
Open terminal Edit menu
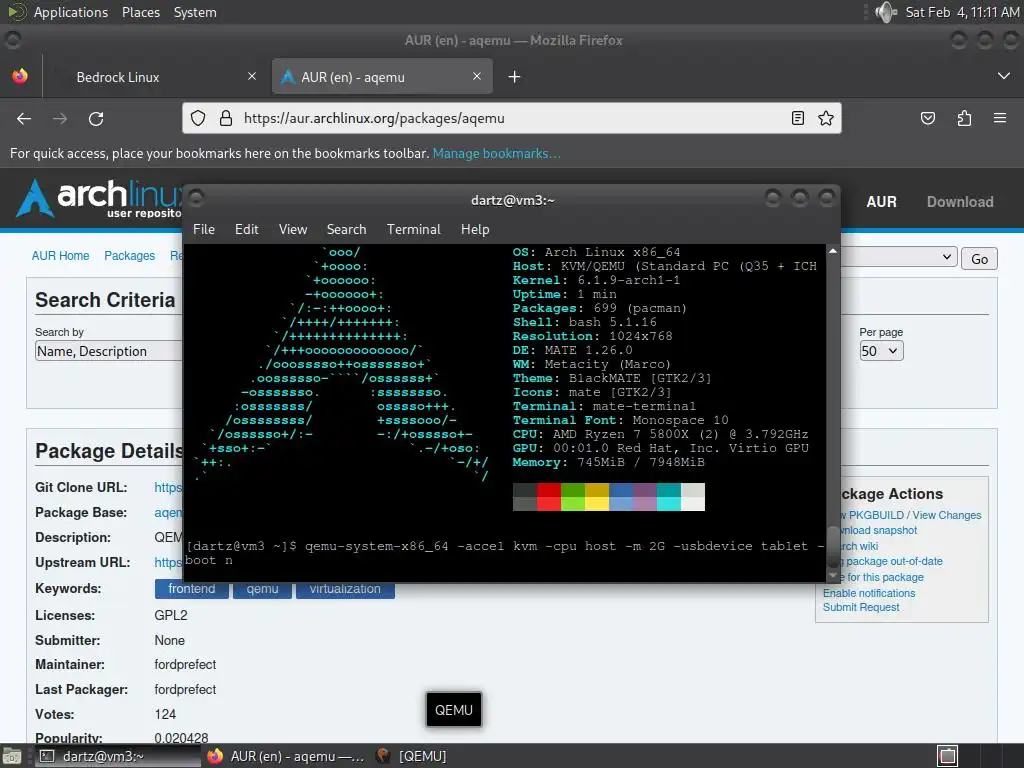[x=246, y=229]
